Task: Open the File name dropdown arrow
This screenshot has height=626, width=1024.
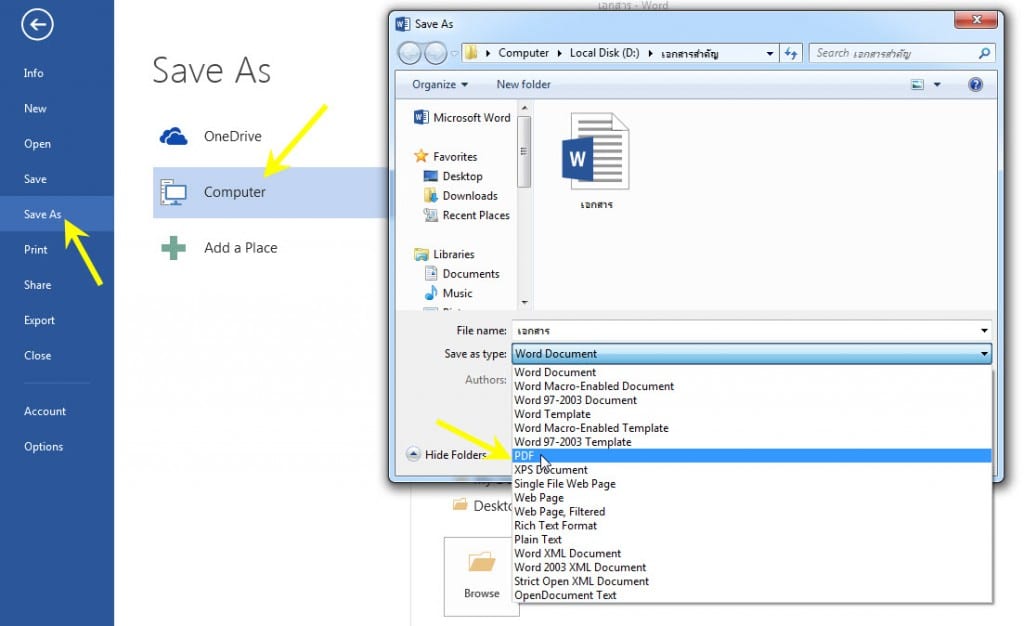Action: tap(984, 330)
